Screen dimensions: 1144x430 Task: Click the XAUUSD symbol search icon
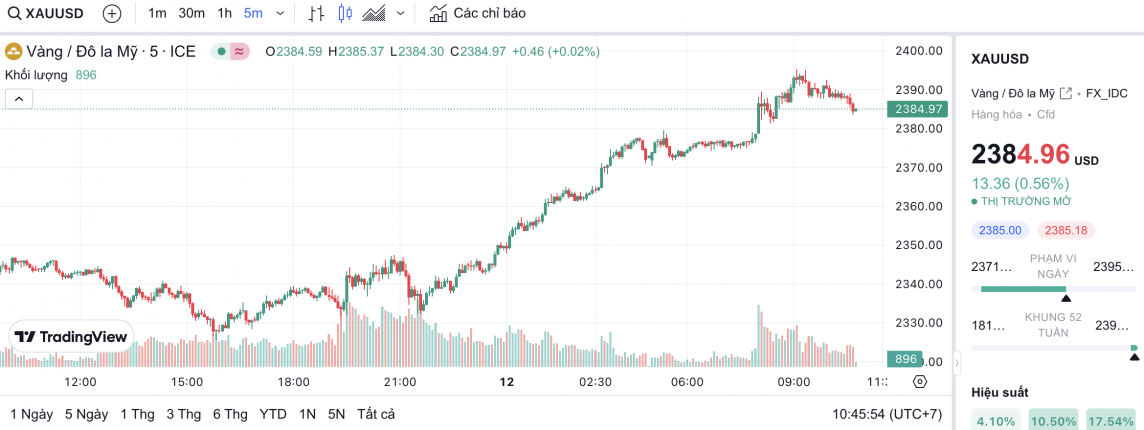click(x=13, y=14)
